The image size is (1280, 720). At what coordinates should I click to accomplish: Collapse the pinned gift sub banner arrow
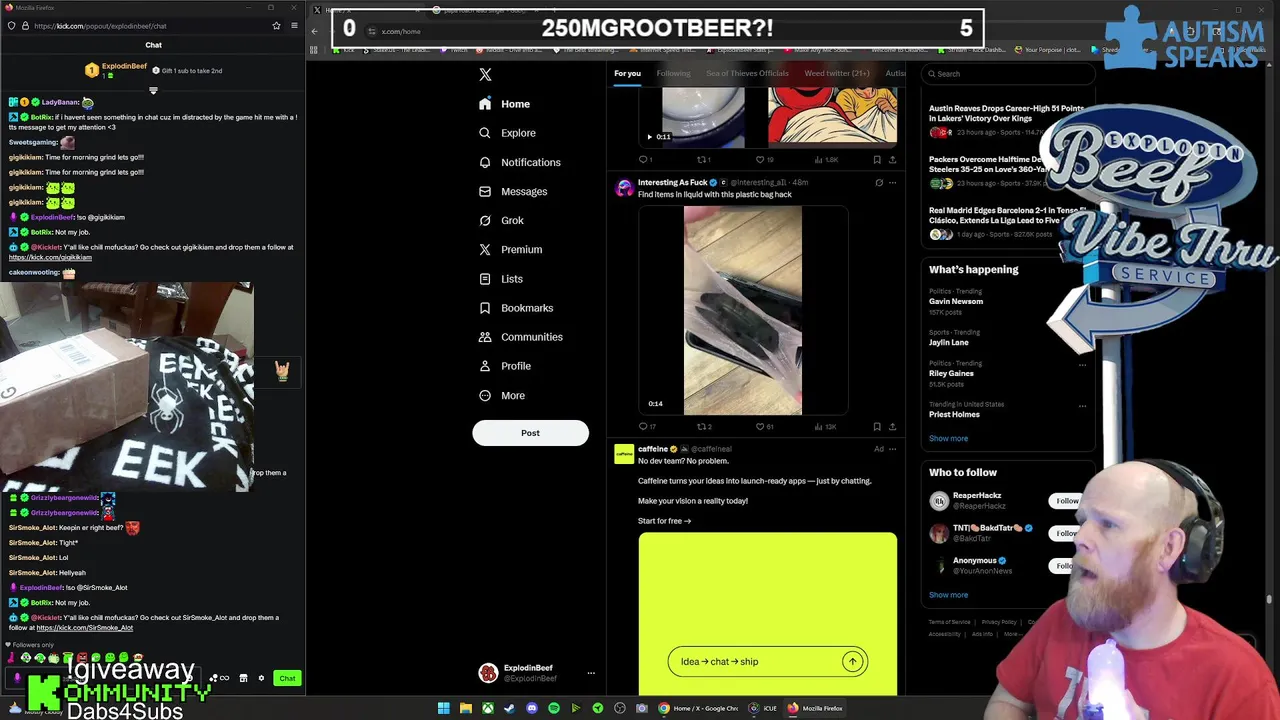point(153,91)
